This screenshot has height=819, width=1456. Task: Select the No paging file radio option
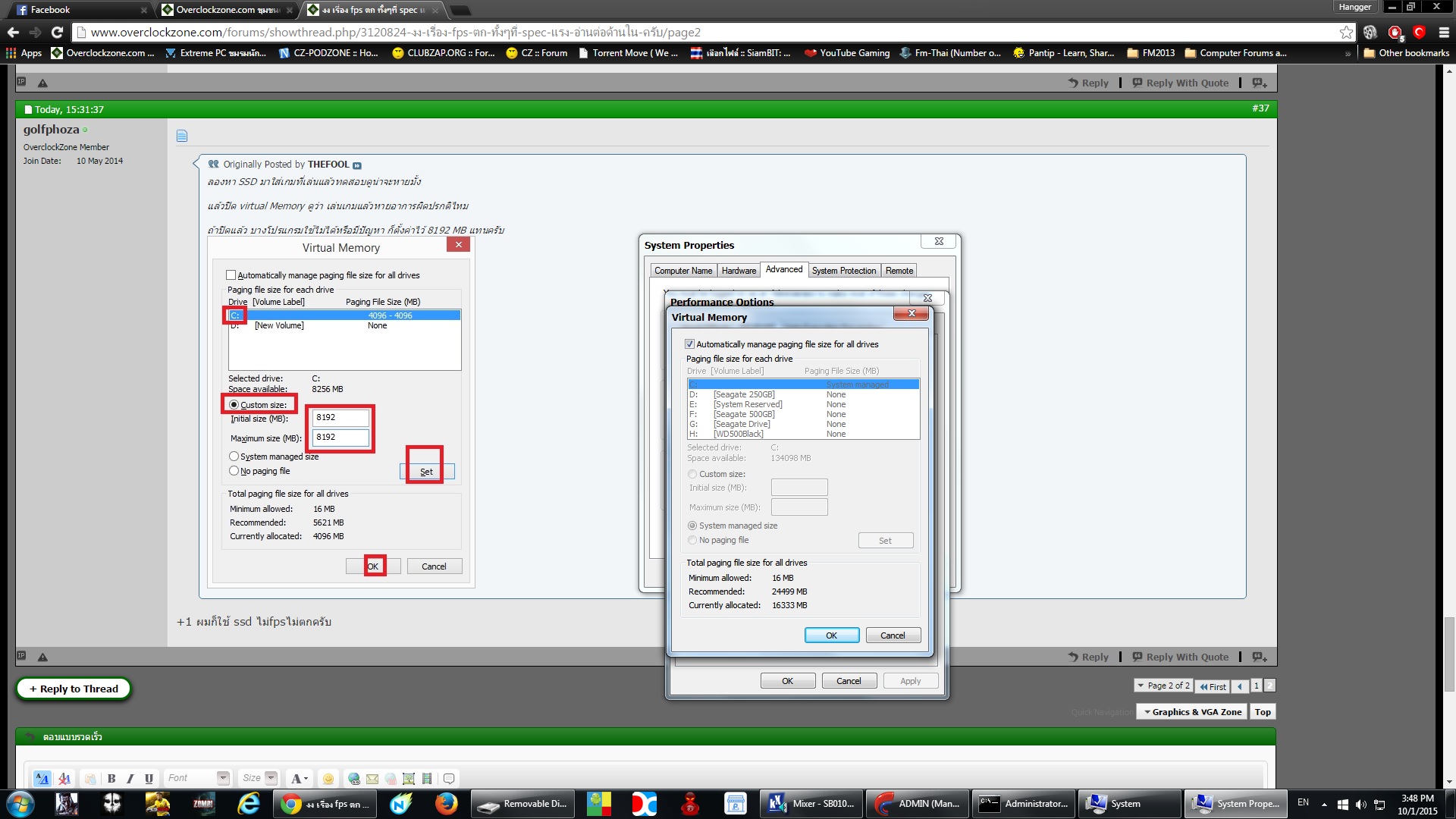(692, 540)
